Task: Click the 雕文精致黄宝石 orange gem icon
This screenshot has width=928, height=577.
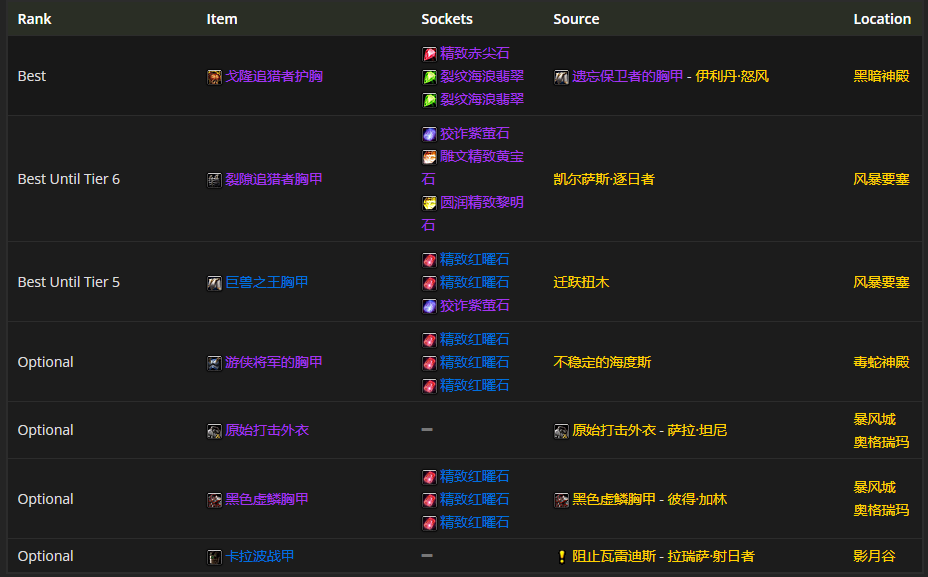Action: pyautogui.click(x=429, y=157)
